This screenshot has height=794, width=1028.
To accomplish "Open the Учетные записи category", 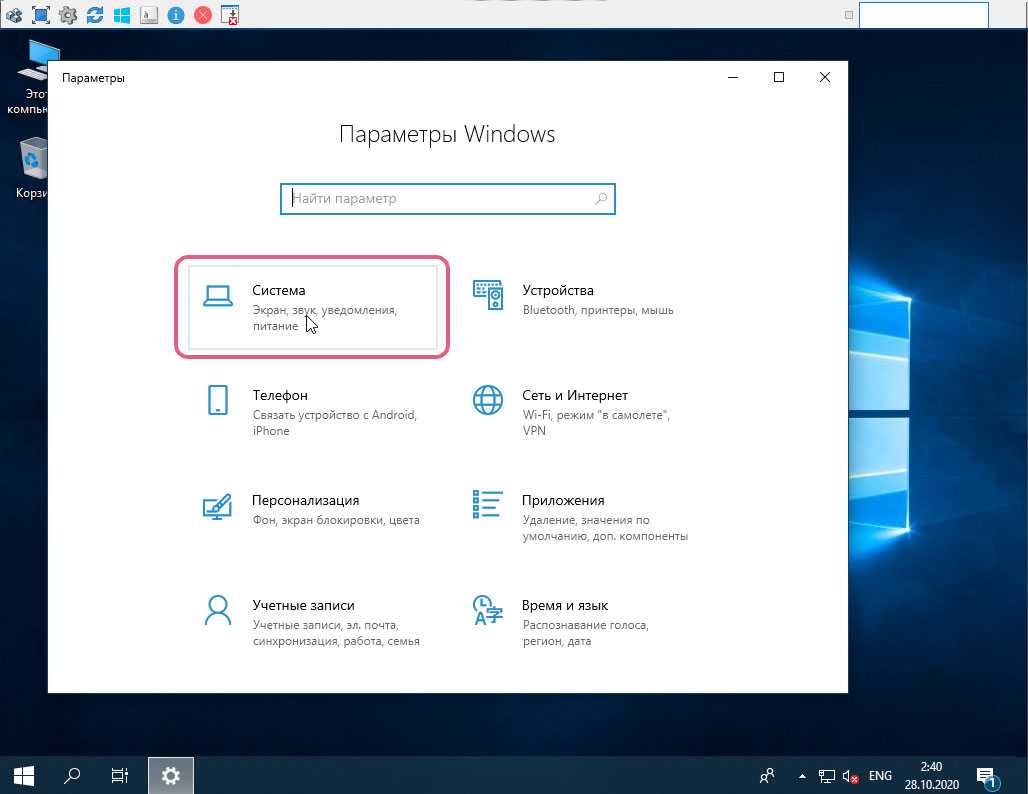I will click(312, 622).
